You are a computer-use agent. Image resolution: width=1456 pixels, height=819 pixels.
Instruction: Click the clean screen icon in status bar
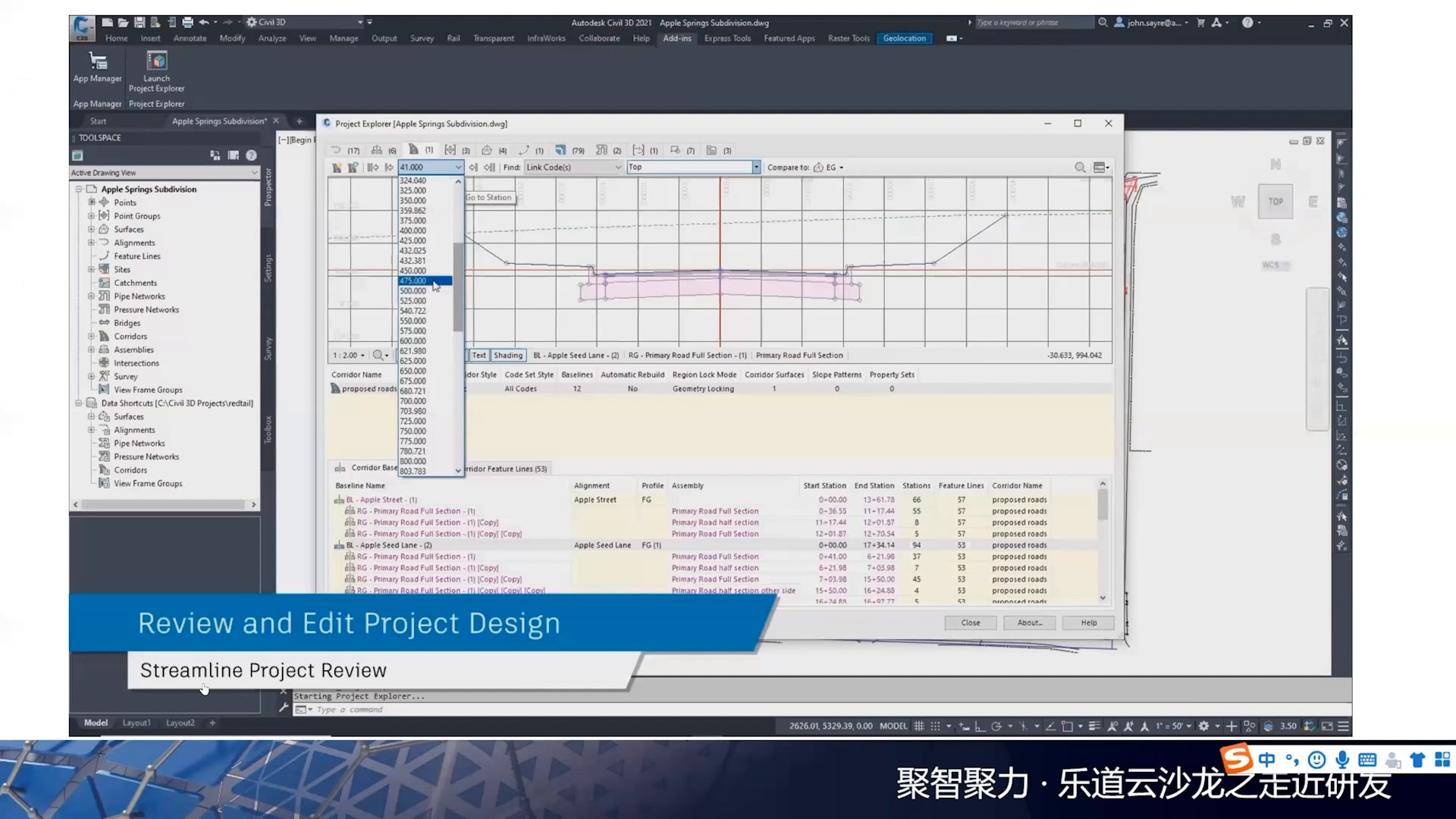pos(1327,726)
